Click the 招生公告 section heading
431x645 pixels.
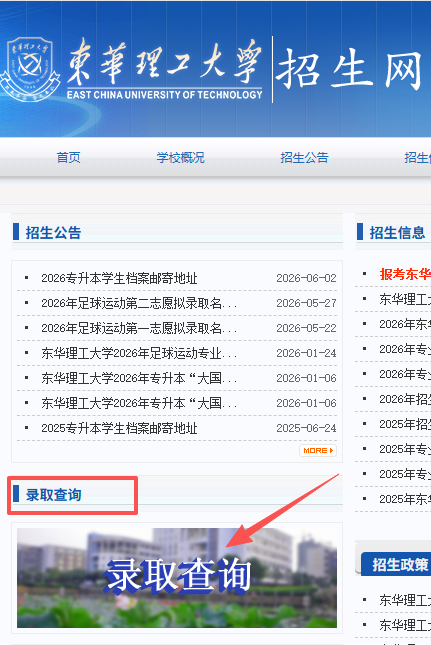53,233
